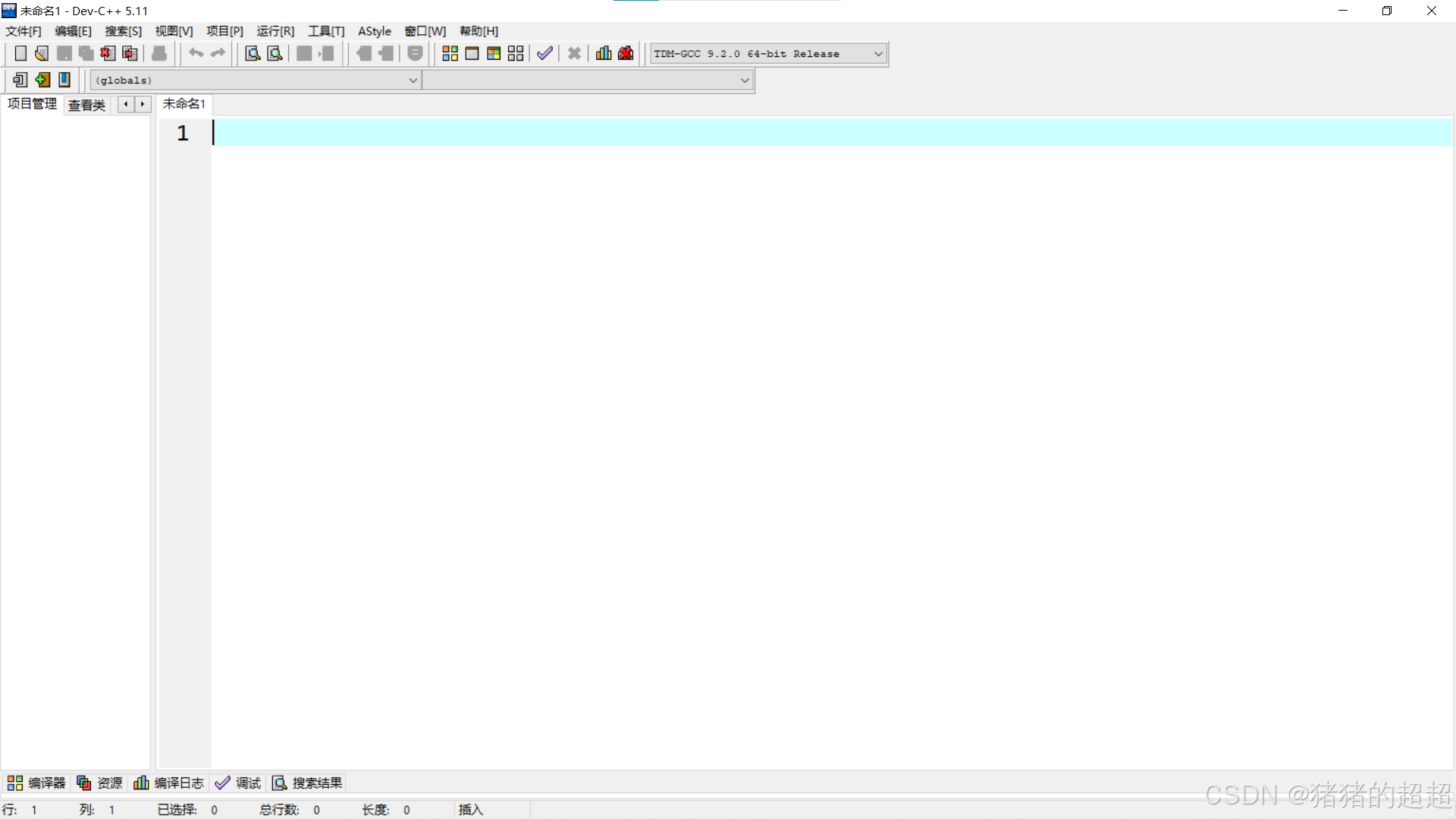Click the 搜索结果 bottom tab
The height and width of the screenshot is (819, 1456).
tap(308, 783)
